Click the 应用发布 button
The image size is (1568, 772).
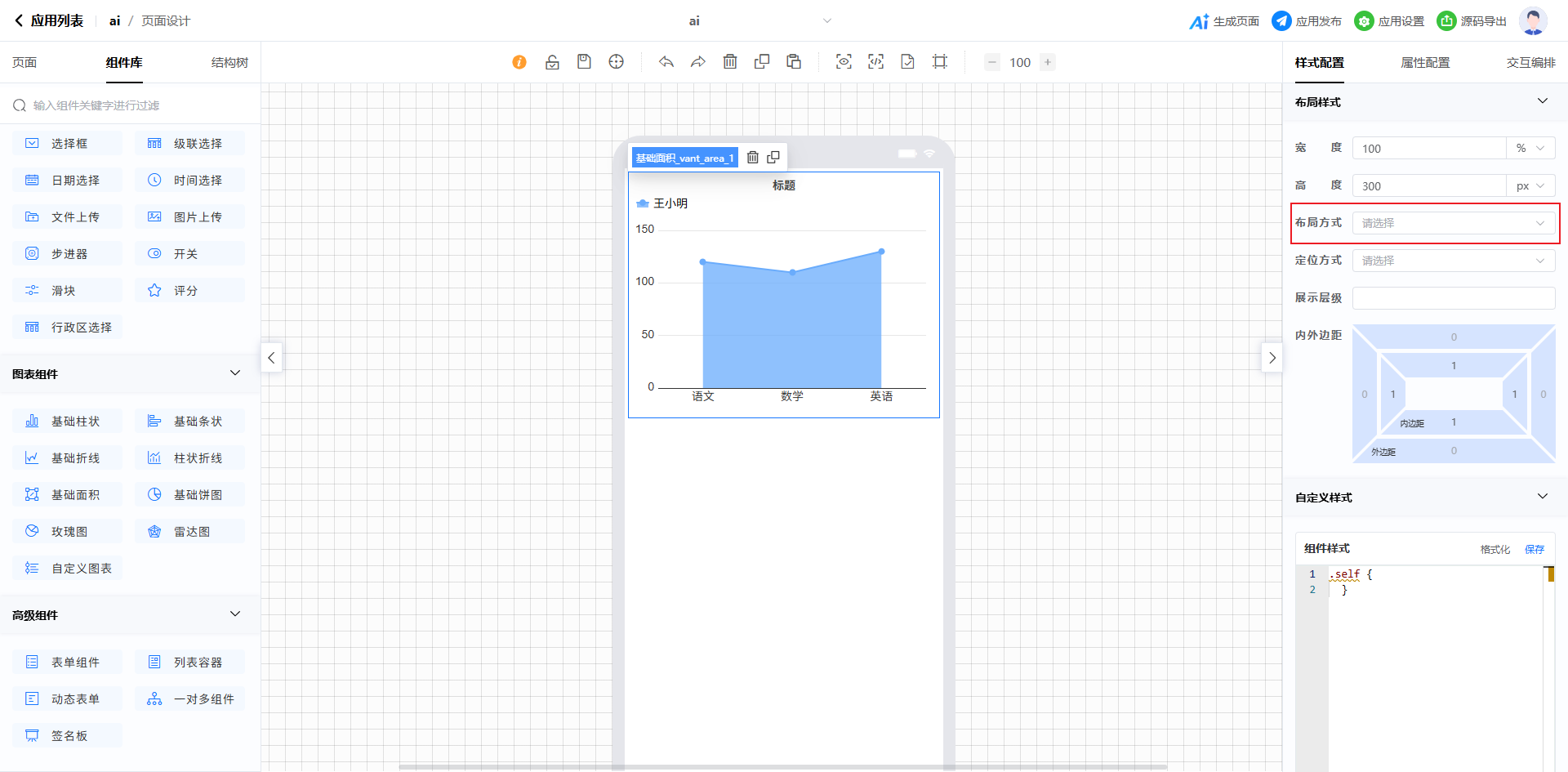(x=1307, y=21)
